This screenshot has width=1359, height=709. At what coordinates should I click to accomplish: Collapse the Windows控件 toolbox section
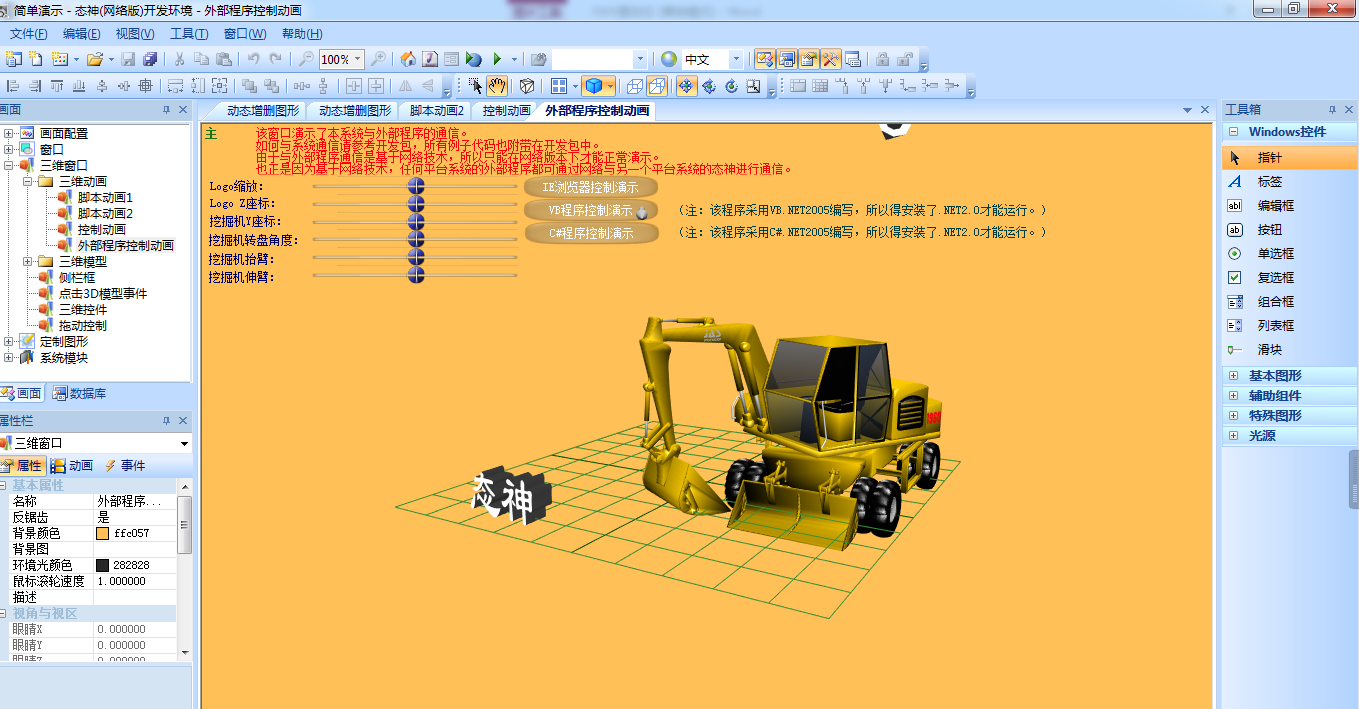pos(1233,132)
